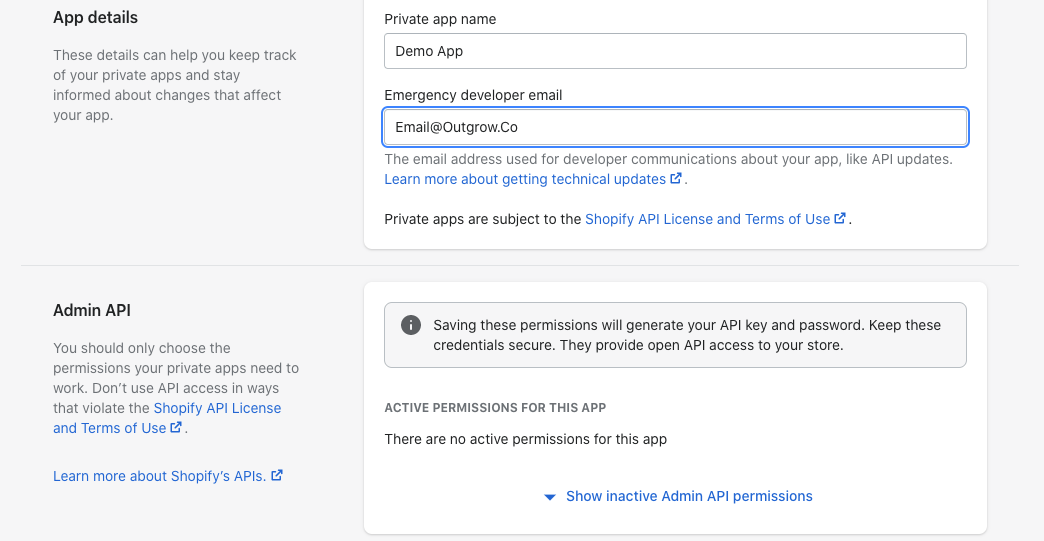
Task: Open sidebar 'Shopify API License' link under Admin API
Action: click(x=217, y=408)
